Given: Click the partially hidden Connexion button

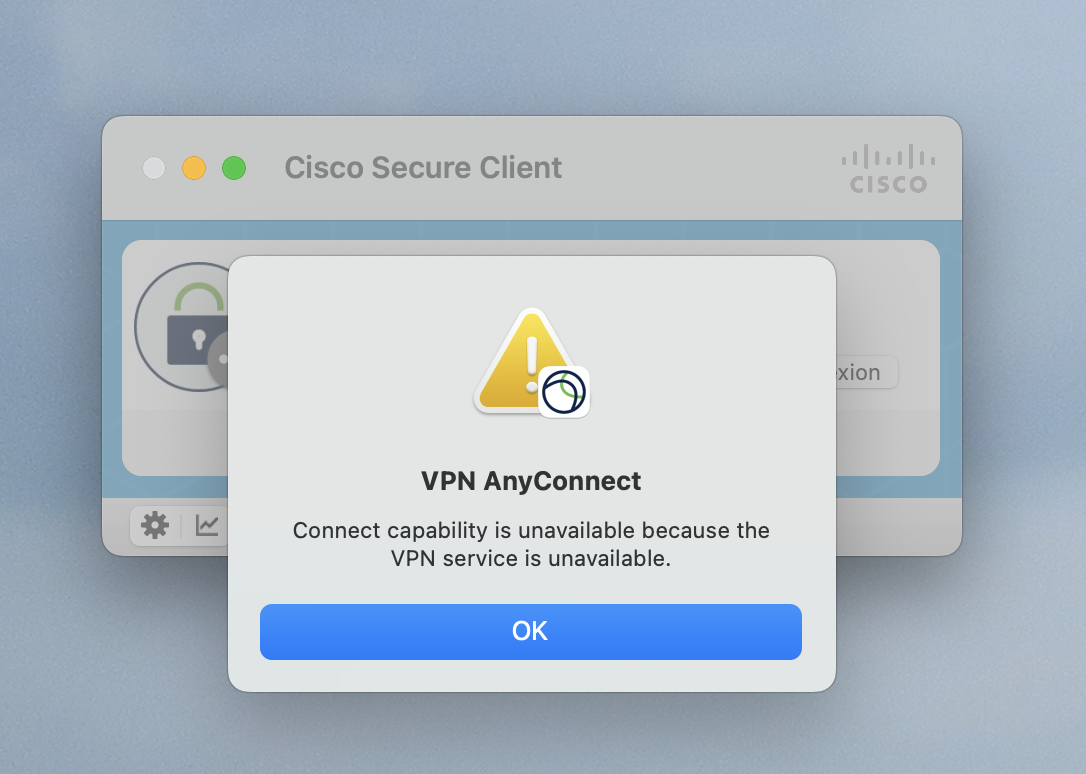Looking at the screenshot, I should 866,372.
